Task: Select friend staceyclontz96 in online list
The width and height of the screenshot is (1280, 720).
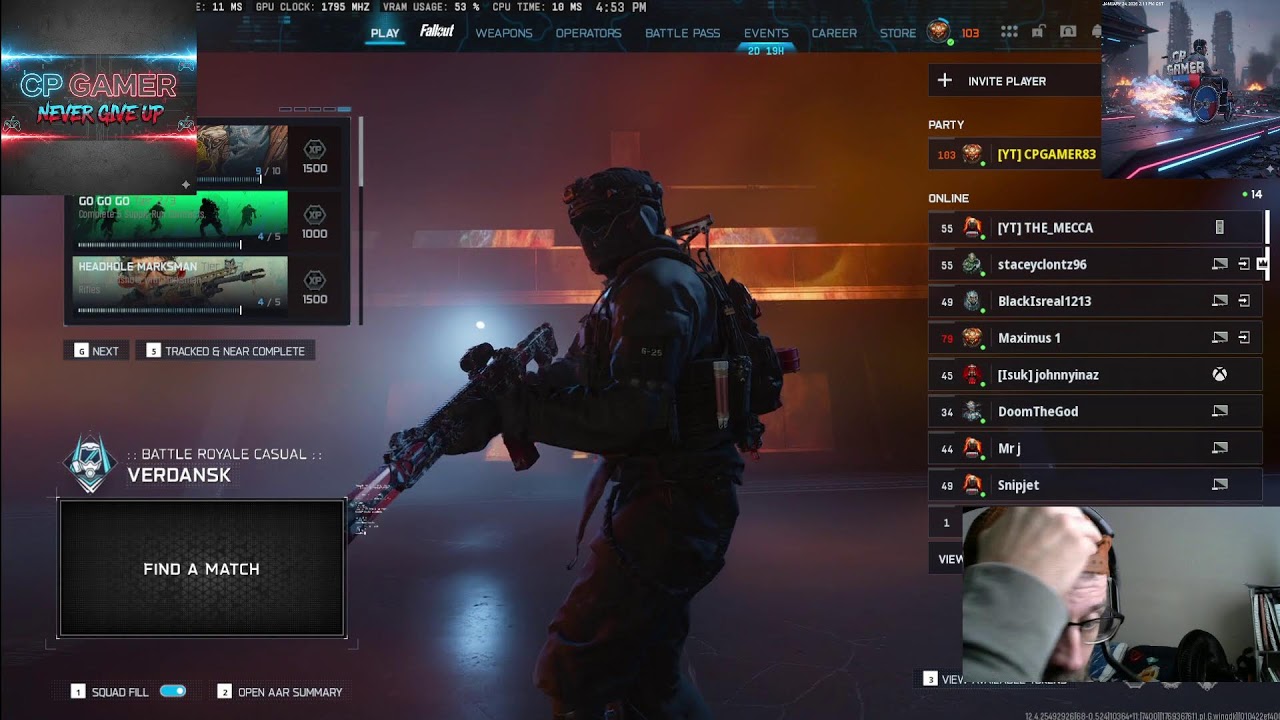Action: click(x=1095, y=264)
